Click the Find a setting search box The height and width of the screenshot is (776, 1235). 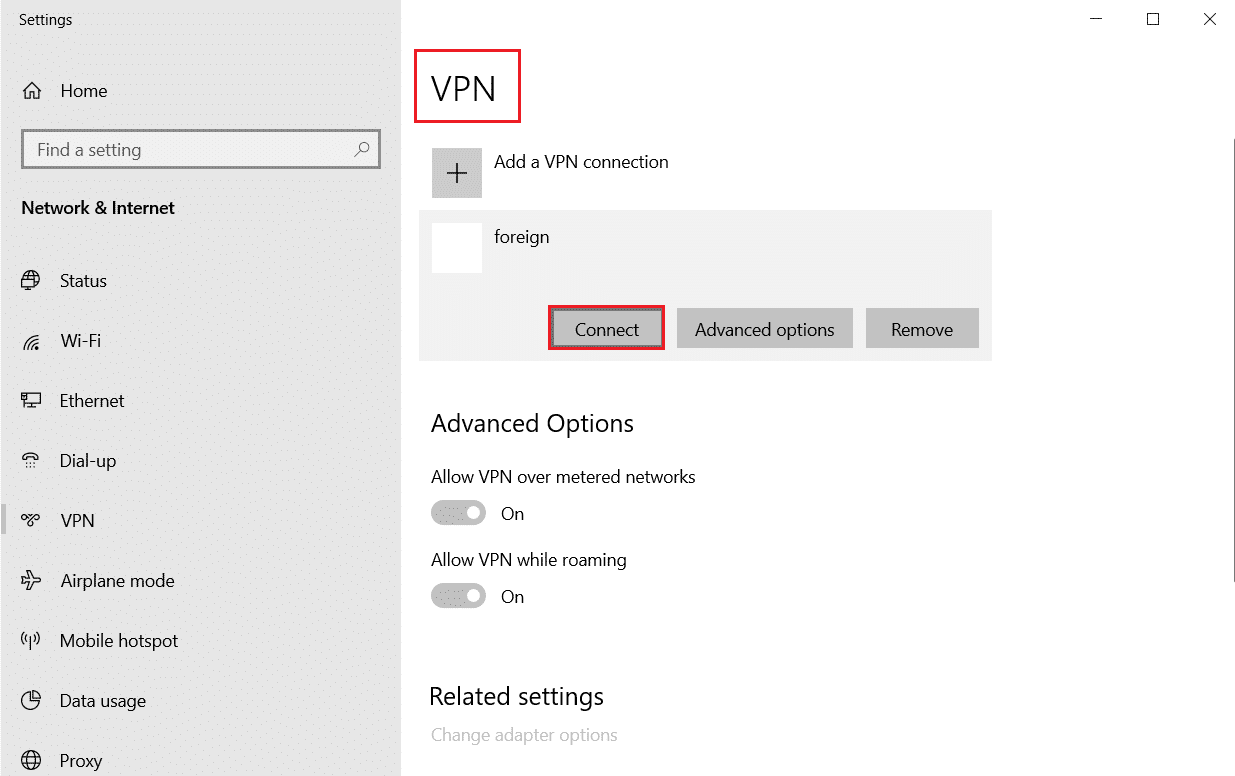coord(200,148)
